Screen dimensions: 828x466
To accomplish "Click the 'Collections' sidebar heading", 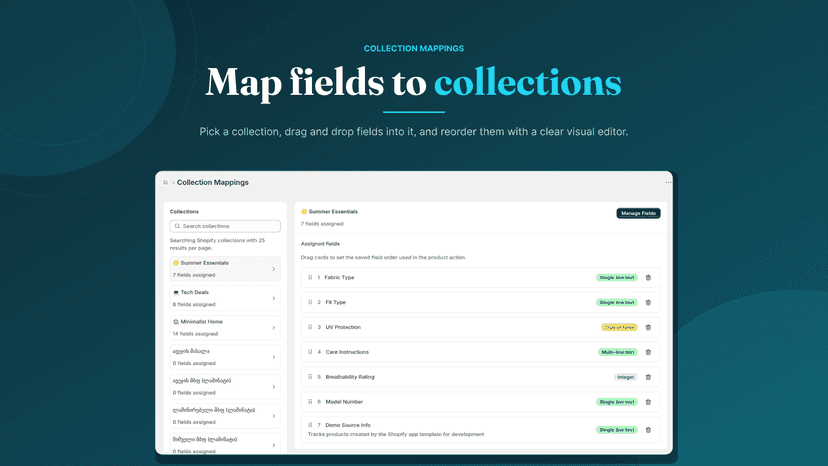I will pos(184,211).
